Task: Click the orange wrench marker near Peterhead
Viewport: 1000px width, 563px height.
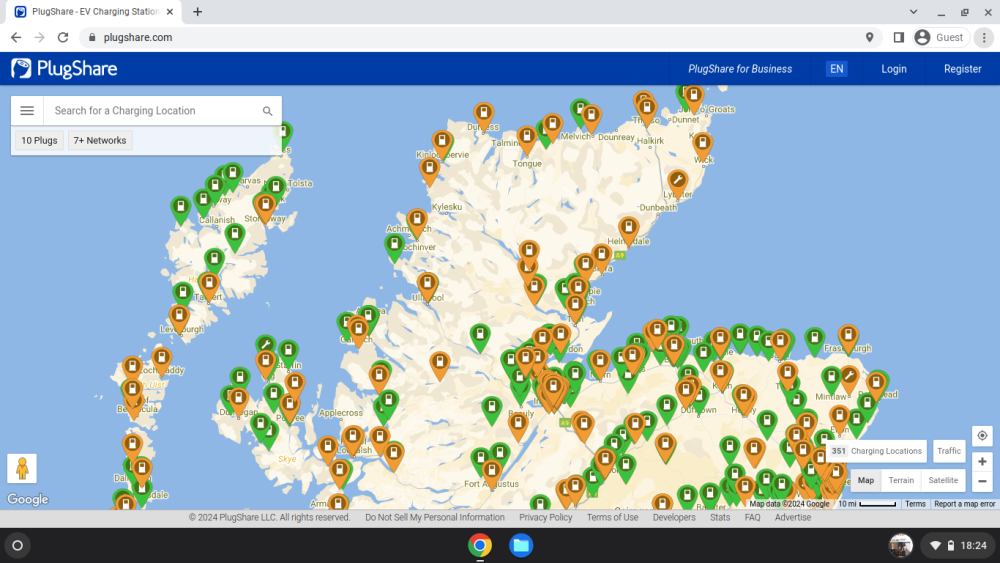Action: (849, 377)
